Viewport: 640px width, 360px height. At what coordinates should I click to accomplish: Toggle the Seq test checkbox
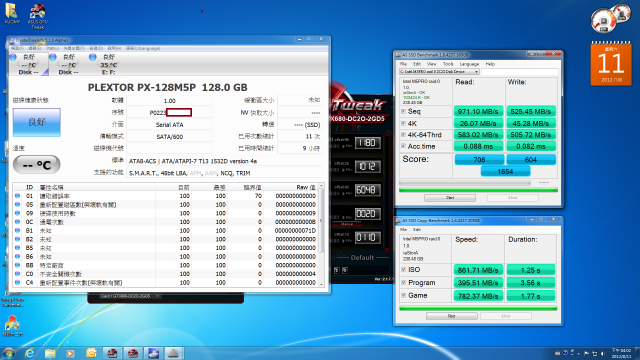click(x=403, y=111)
